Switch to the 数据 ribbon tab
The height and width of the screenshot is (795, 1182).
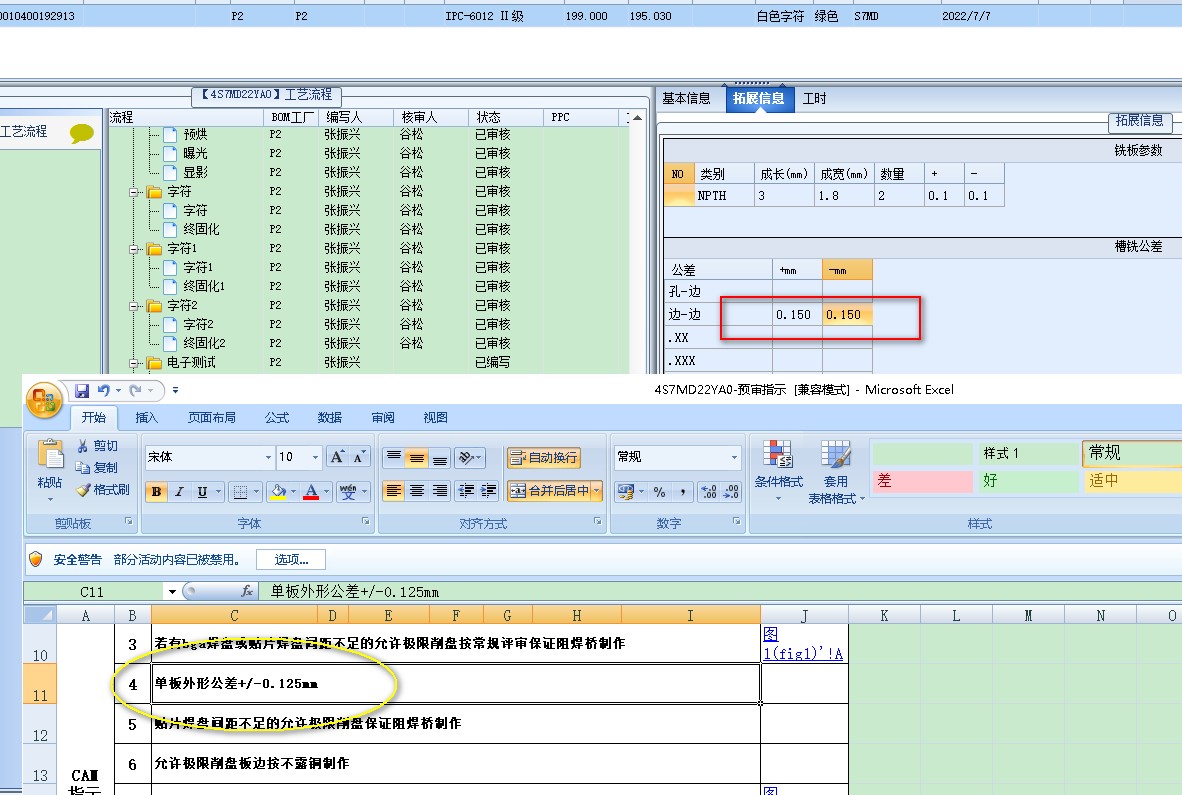(329, 417)
